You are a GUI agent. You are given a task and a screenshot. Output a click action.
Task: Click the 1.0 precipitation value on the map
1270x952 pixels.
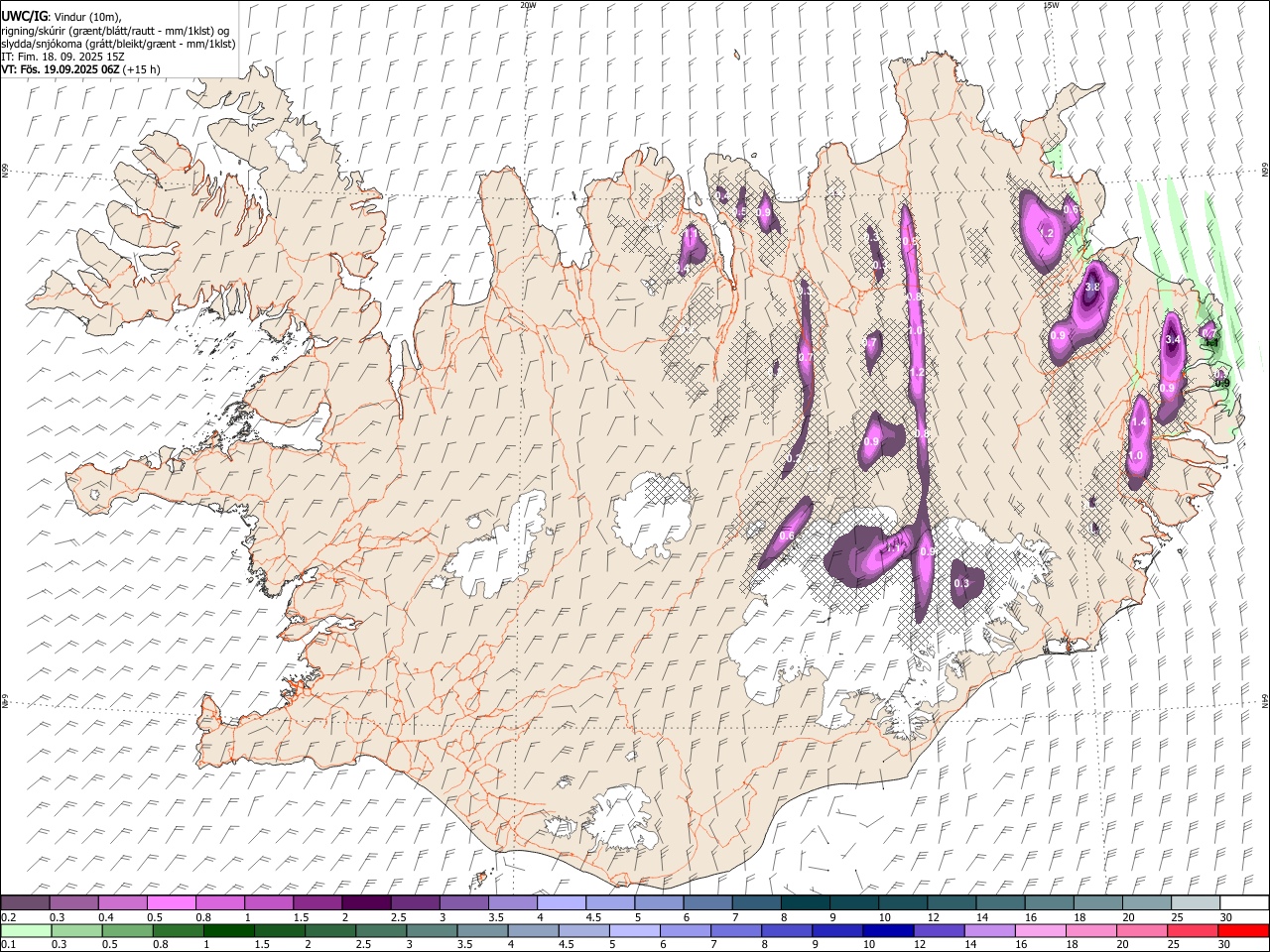1136,455
